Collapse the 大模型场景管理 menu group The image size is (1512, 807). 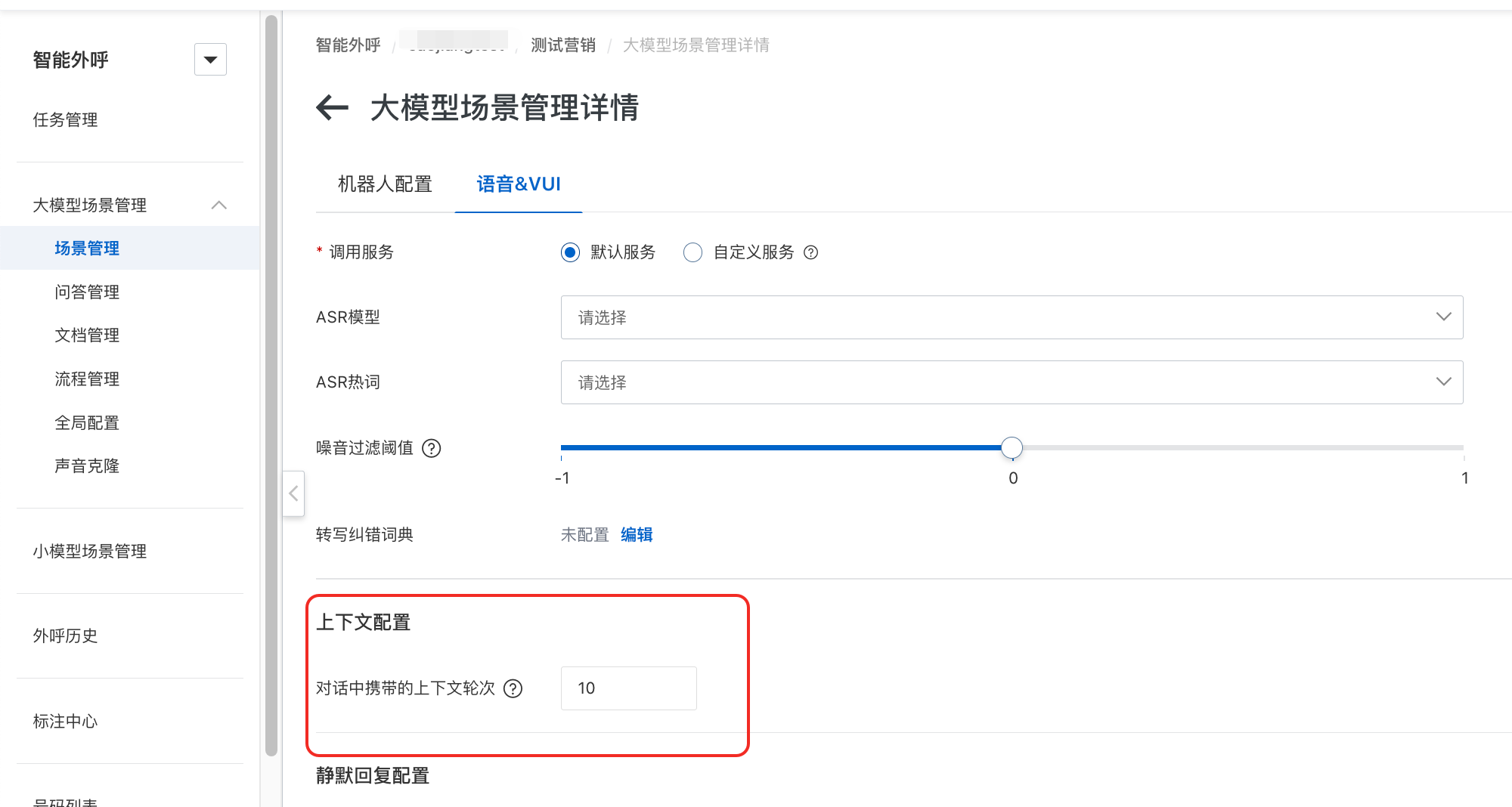click(219, 205)
